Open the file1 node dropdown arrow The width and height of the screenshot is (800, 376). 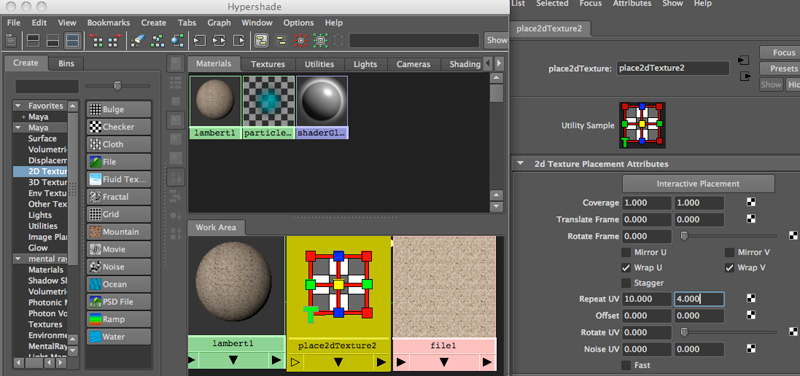point(444,362)
